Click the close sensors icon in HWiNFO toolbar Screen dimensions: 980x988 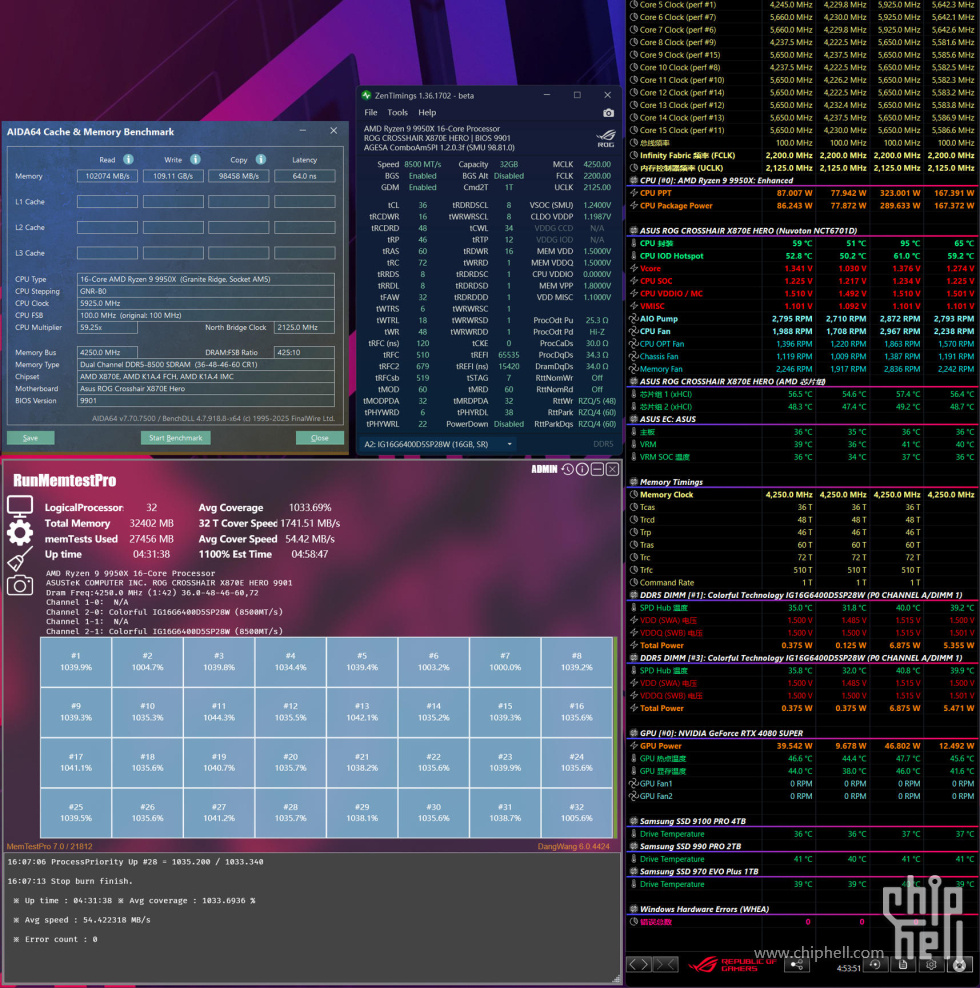click(960, 965)
